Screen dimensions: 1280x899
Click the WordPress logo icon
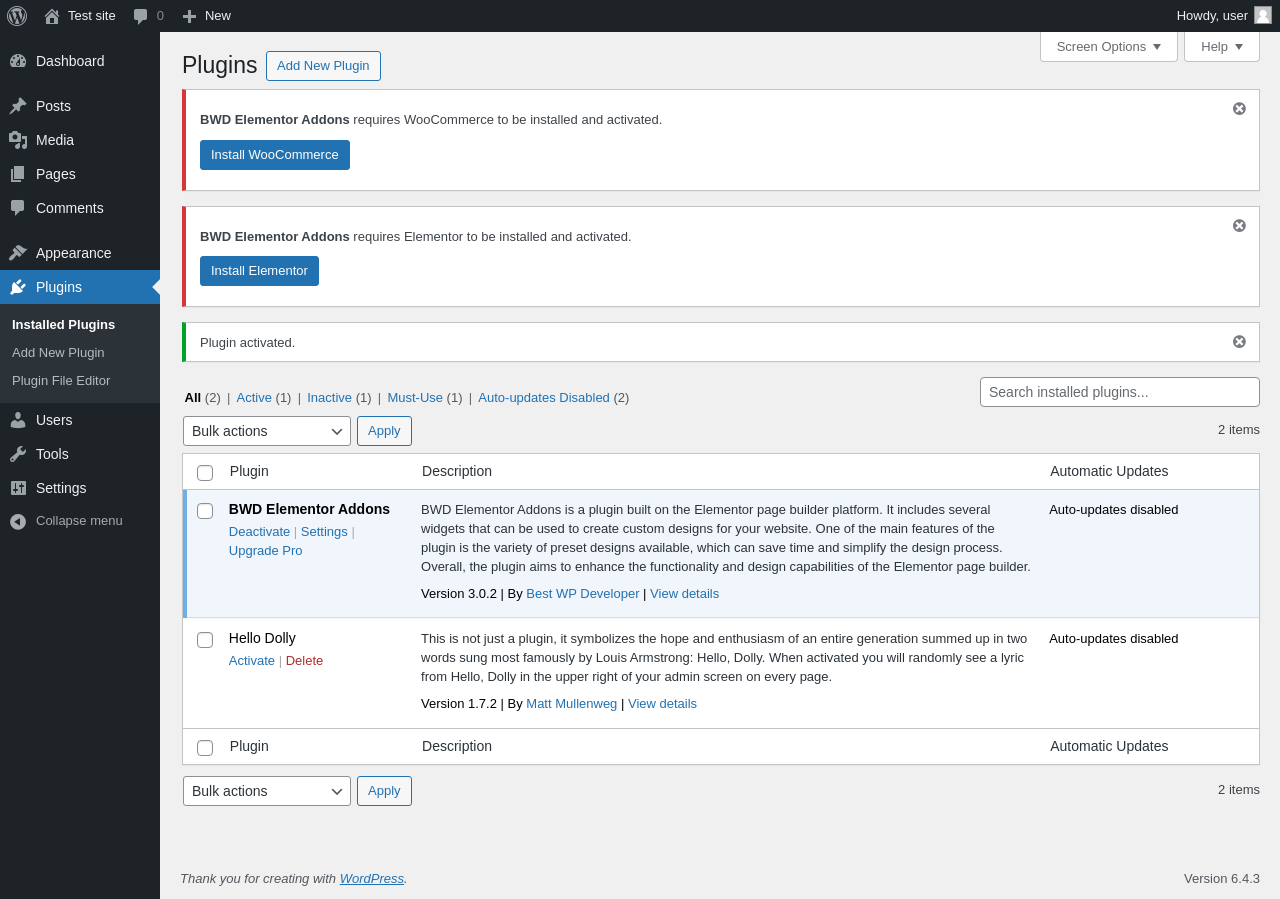pyautogui.click(x=17, y=16)
